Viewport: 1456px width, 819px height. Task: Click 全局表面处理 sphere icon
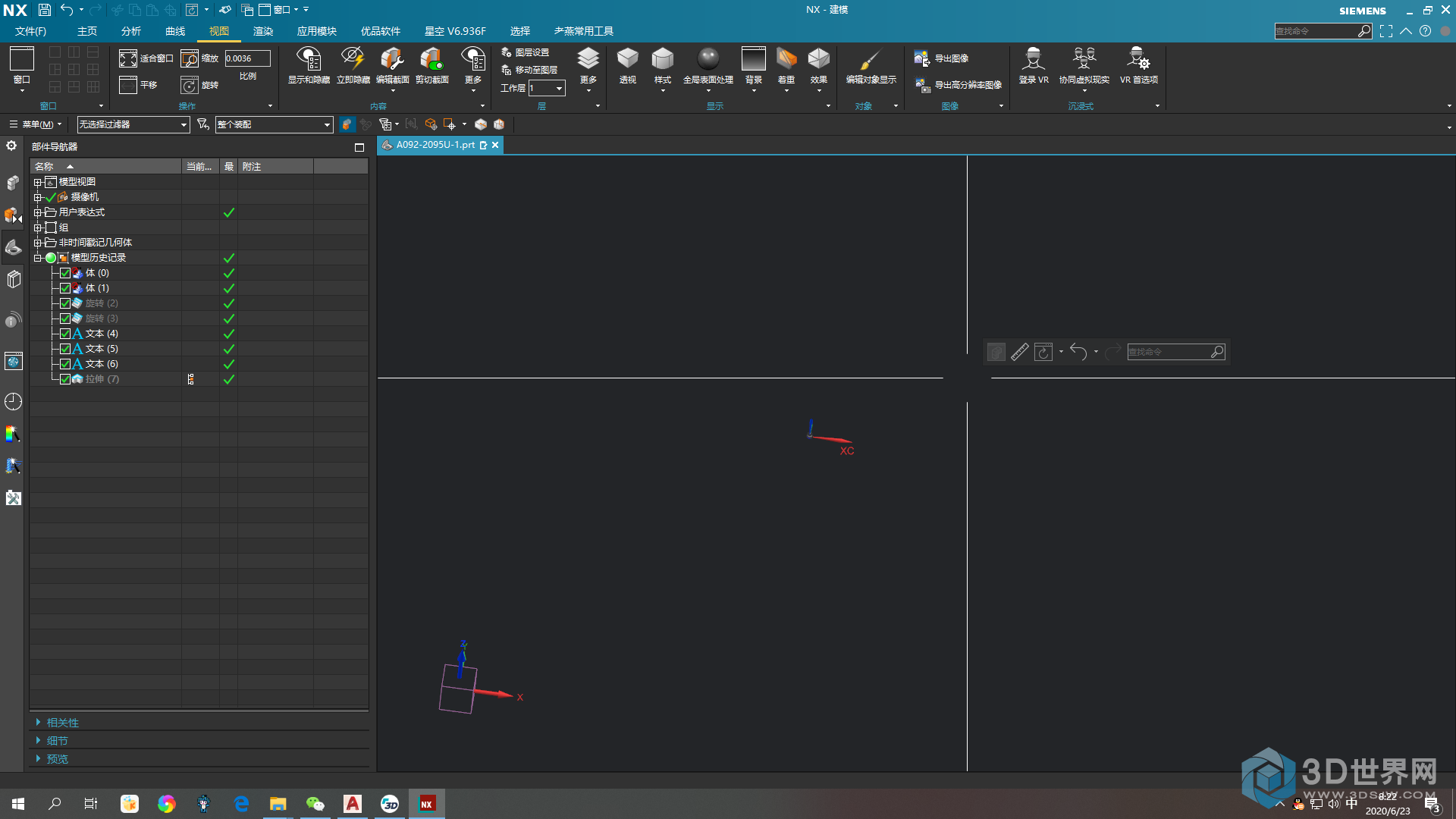pyautogui.click(x=708, y=59)
